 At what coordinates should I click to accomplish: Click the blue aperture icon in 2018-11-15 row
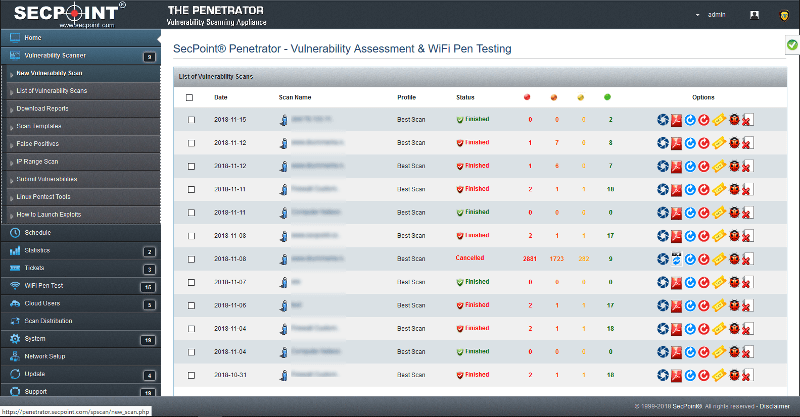click(x=663, y=120)
